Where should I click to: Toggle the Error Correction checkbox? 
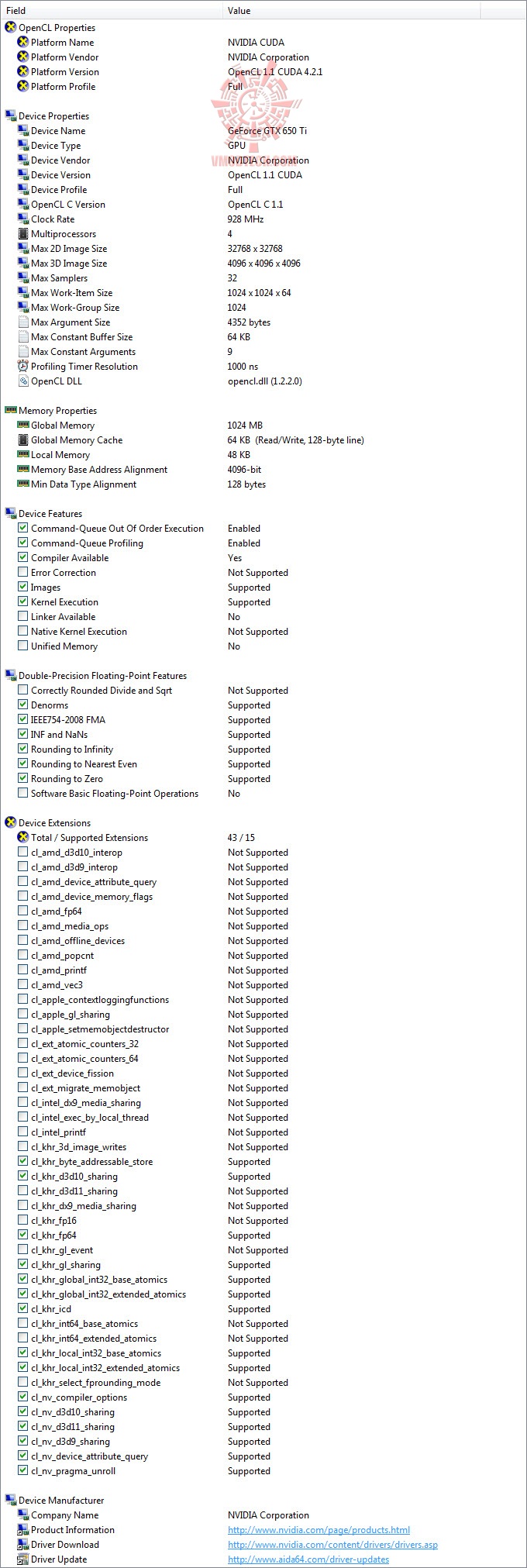click(22, 573)
